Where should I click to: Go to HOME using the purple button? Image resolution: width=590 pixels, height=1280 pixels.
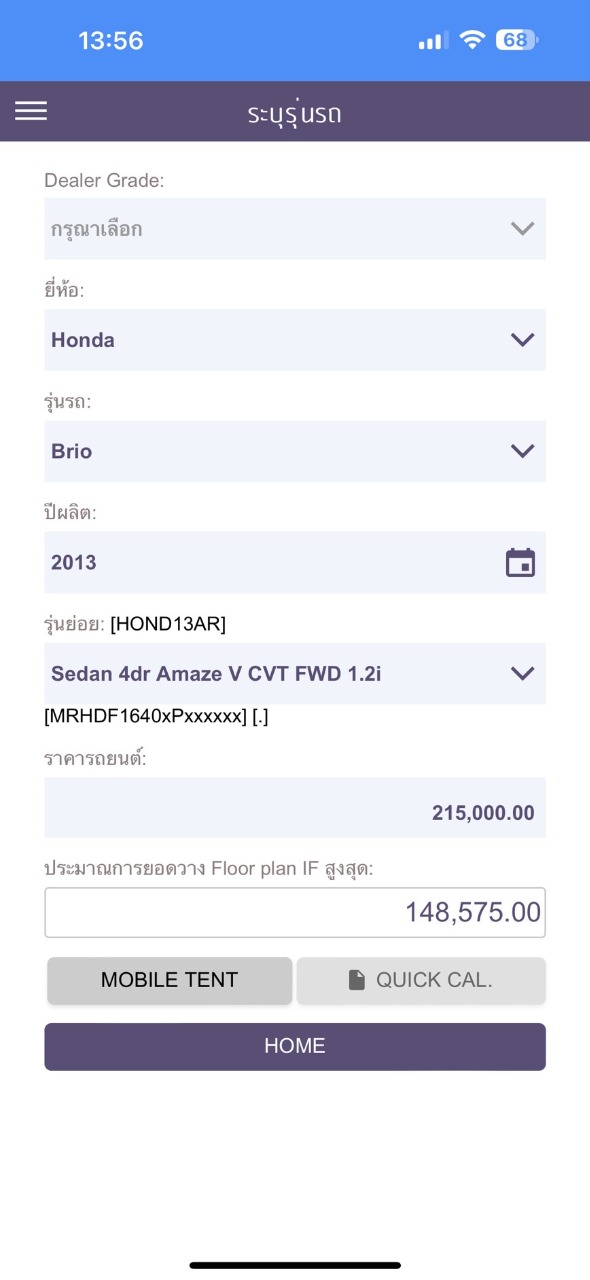pos(295,1047)
